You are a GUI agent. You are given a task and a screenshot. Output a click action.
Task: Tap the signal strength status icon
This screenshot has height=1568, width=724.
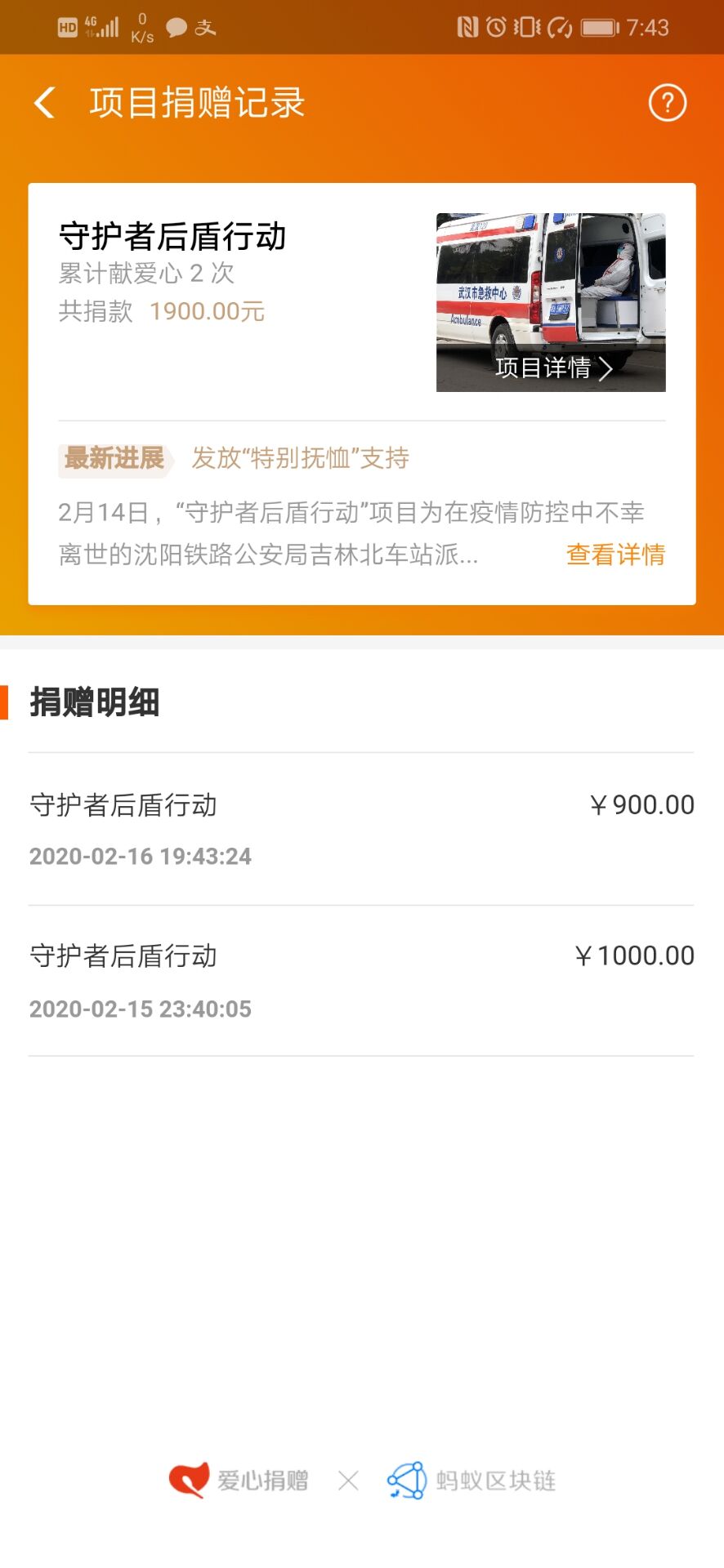(x=103, y=28)
